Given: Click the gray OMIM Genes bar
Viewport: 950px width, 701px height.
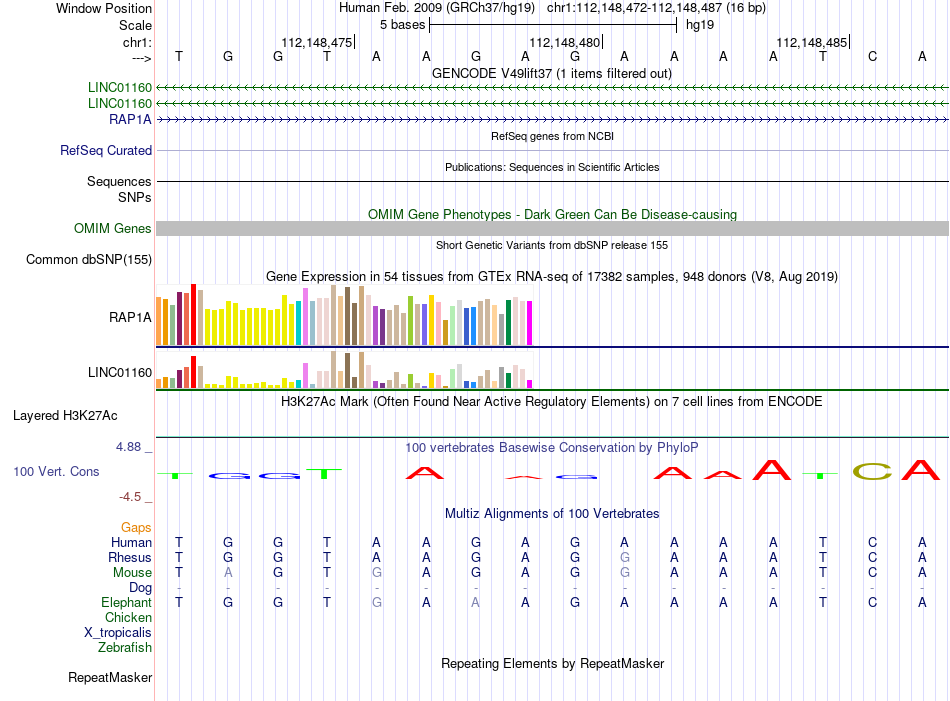Looking at the screenshot, I should pos(552,228).
